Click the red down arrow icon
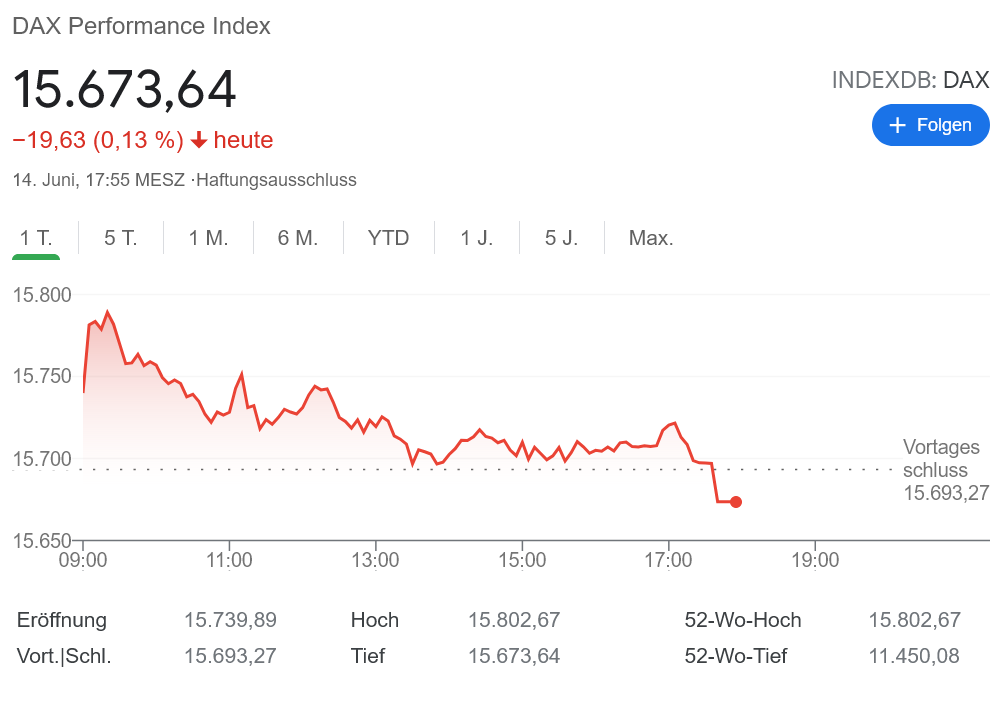Image resolution: width=1005 pixels, height=709 pixels. tap(199, 141)
